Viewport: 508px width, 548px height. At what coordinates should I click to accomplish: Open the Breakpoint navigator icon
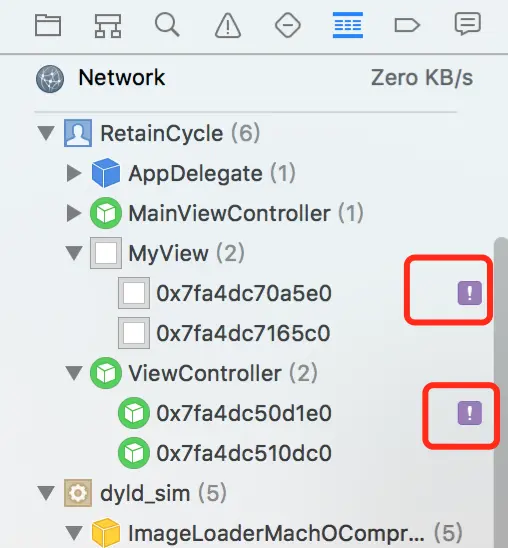(407, 26)
